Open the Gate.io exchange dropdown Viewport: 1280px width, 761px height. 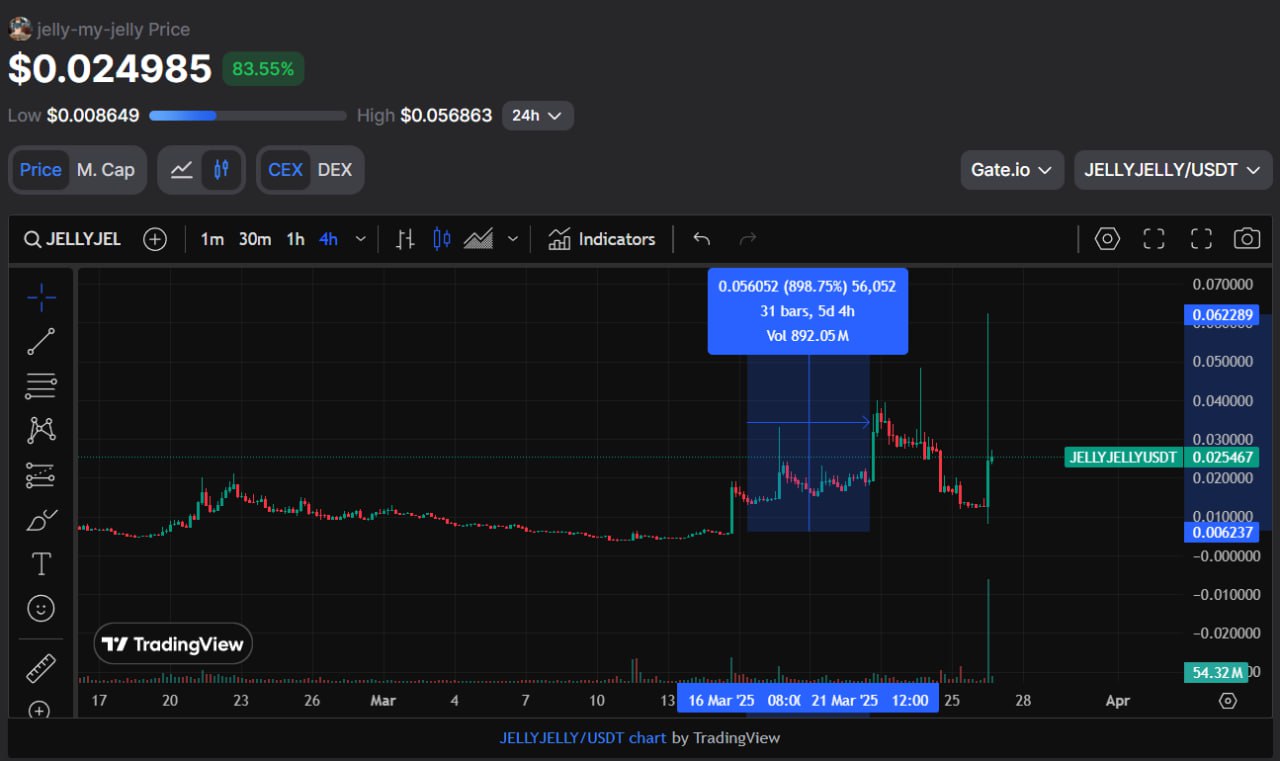[1011, 170]
